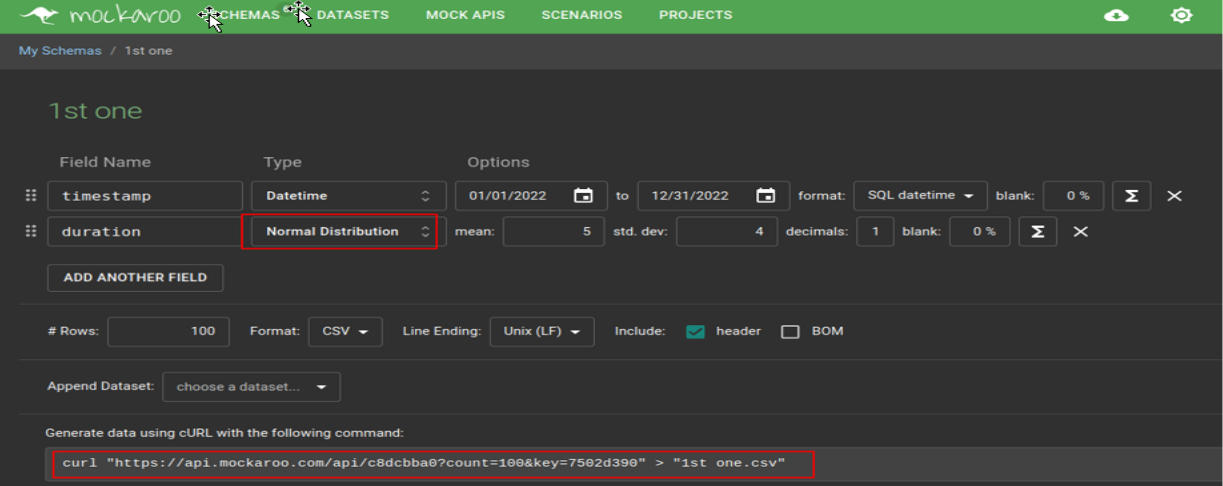Delete the duration field with X
The image size is (1223, 486).
click(x=1080, y=232)
